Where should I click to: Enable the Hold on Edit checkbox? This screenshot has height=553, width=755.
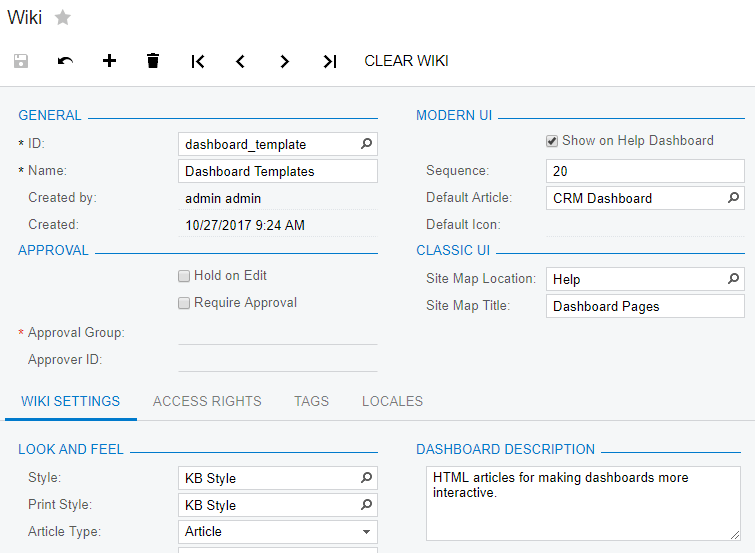click(x=184, y=276)
